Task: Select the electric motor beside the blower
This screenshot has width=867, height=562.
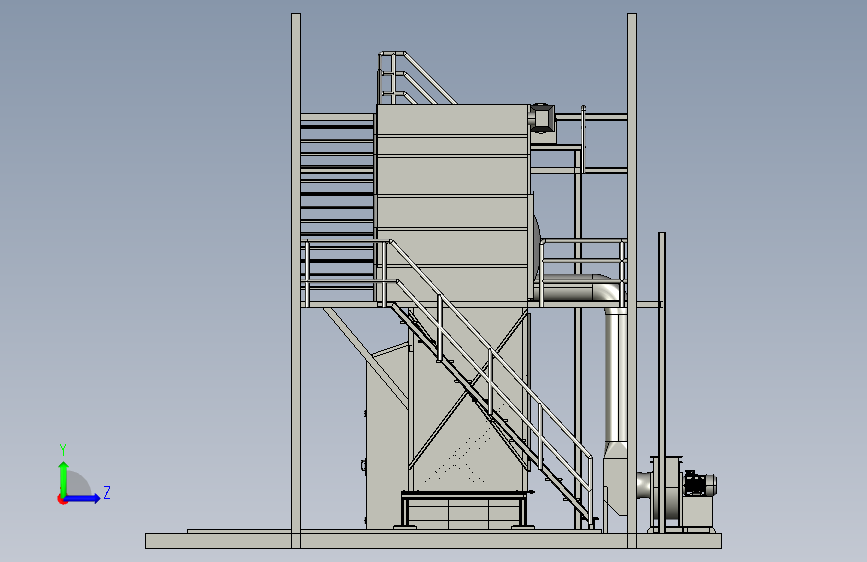Action: [700, 485]
